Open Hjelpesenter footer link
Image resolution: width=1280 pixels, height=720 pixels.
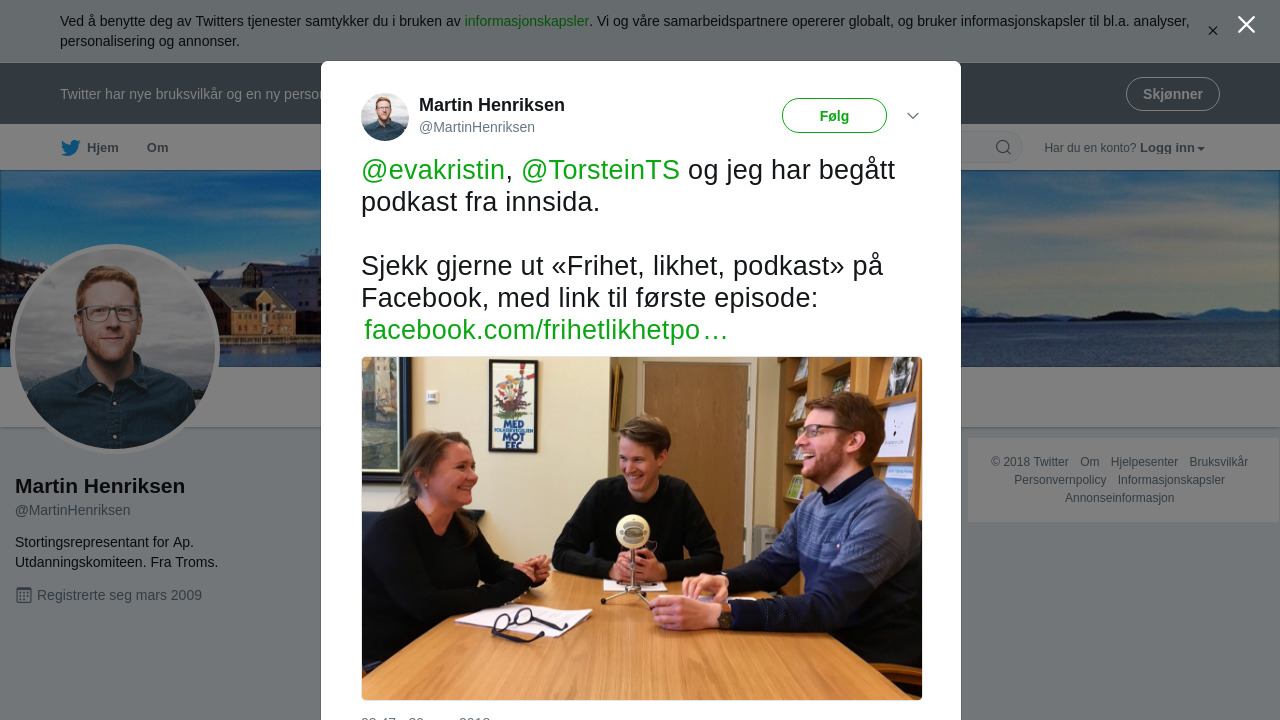[1144, 462]
